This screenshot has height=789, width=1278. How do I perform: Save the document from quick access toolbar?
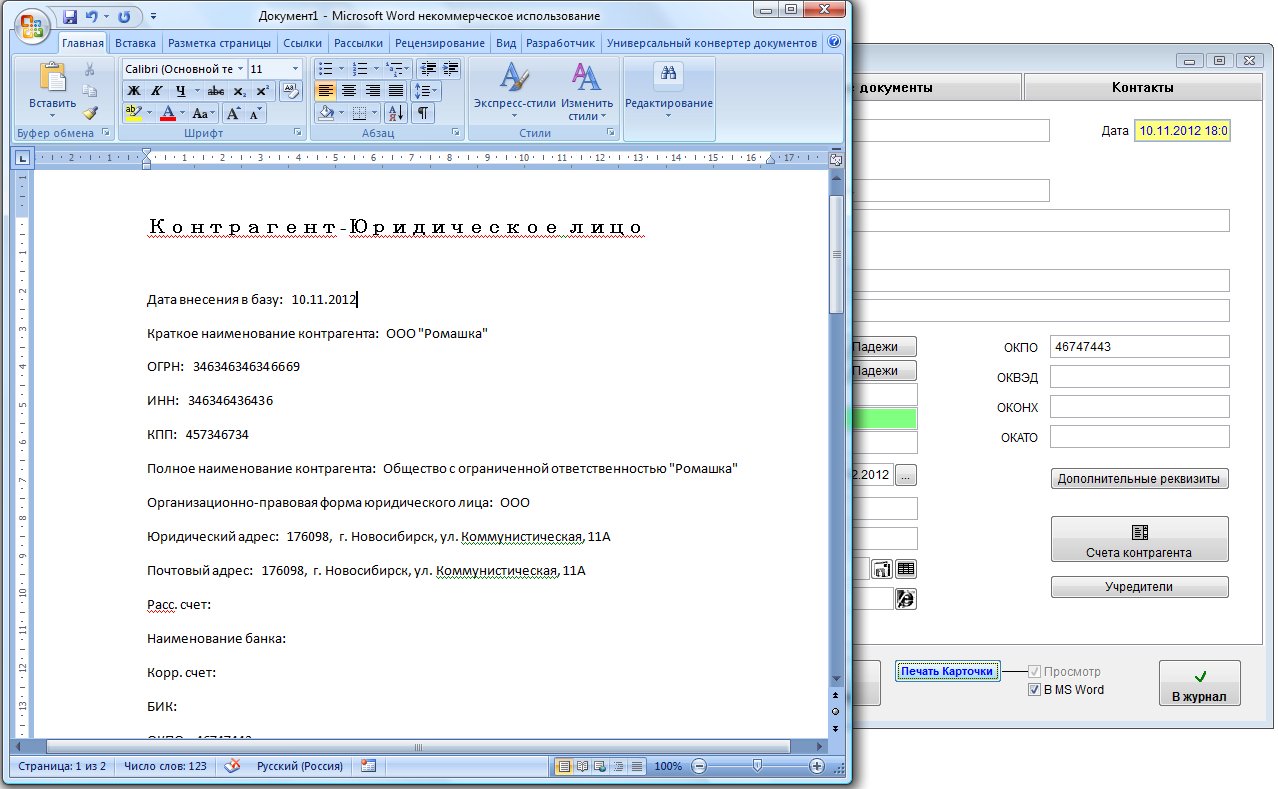point(70,17)
